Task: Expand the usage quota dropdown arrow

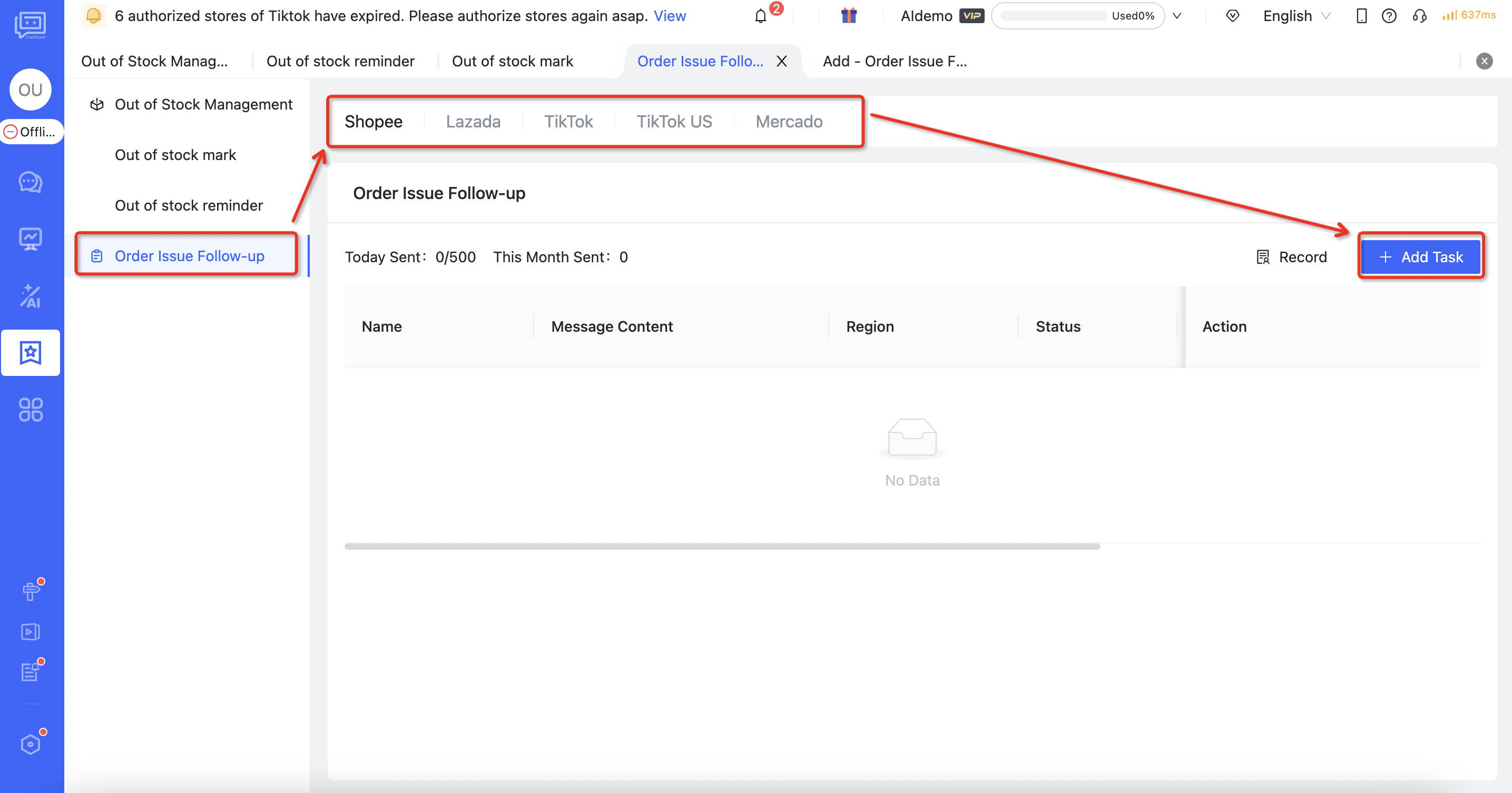Action: (x=1177, y=16)
